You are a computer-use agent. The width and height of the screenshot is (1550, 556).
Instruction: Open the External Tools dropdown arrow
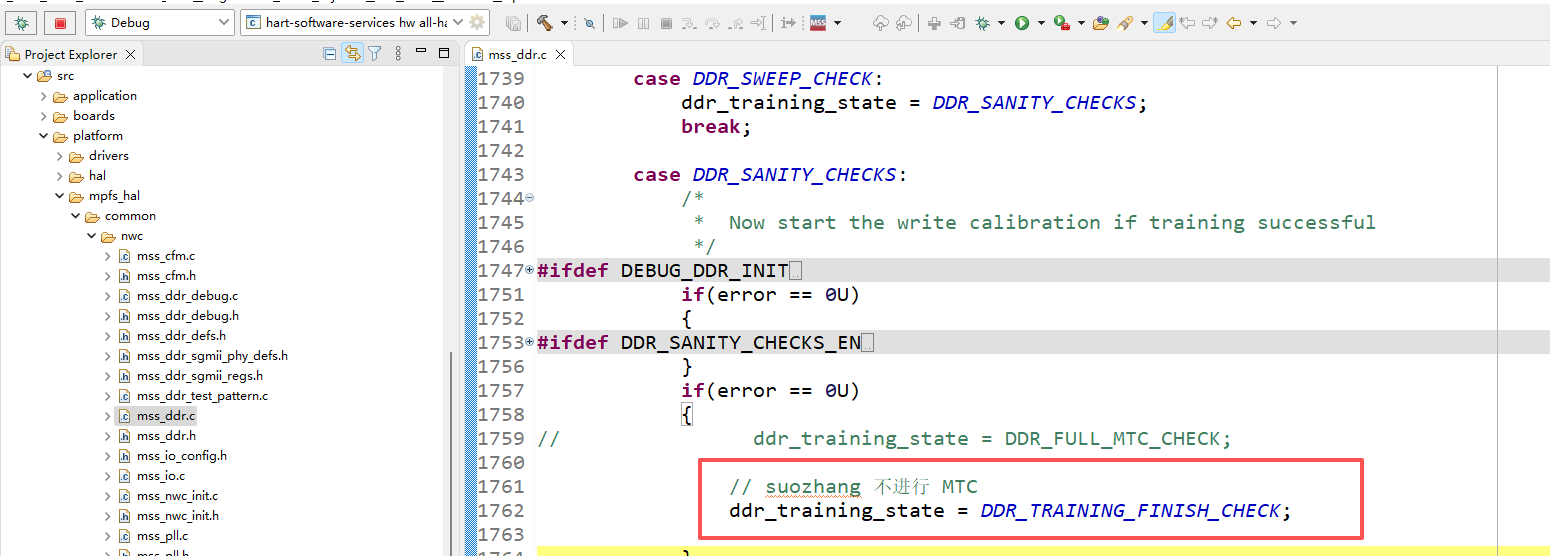pos(1081,23)
